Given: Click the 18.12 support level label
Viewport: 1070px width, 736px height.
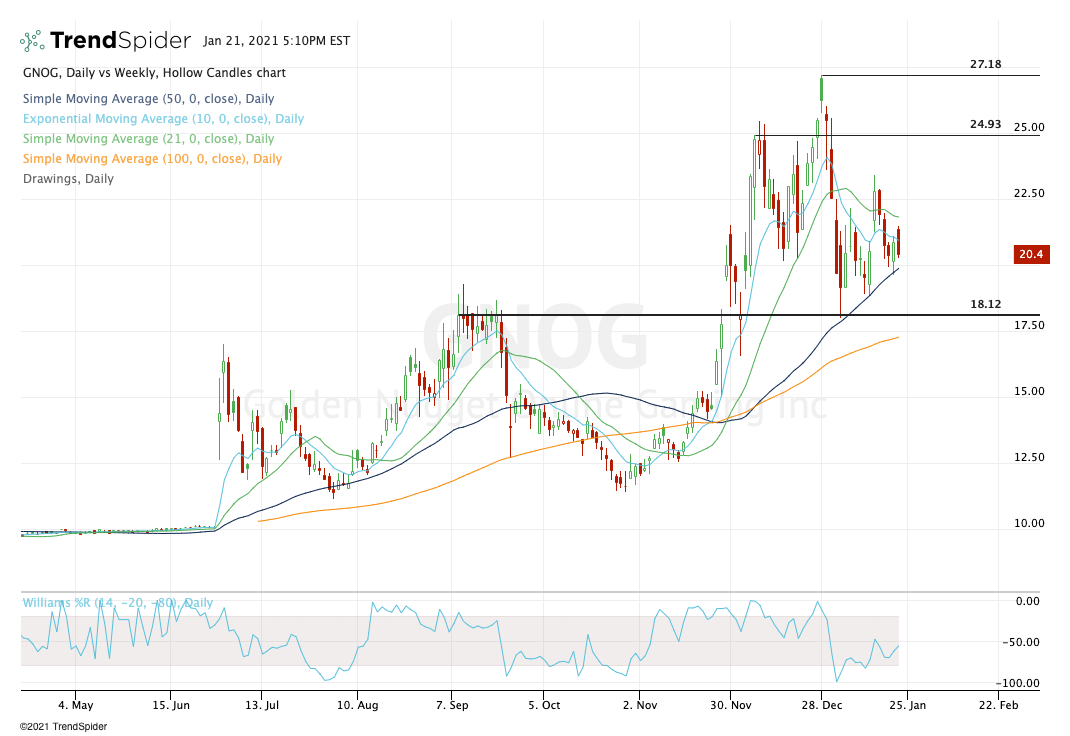Looking at the screenshot, I should (x=985, y=304).
